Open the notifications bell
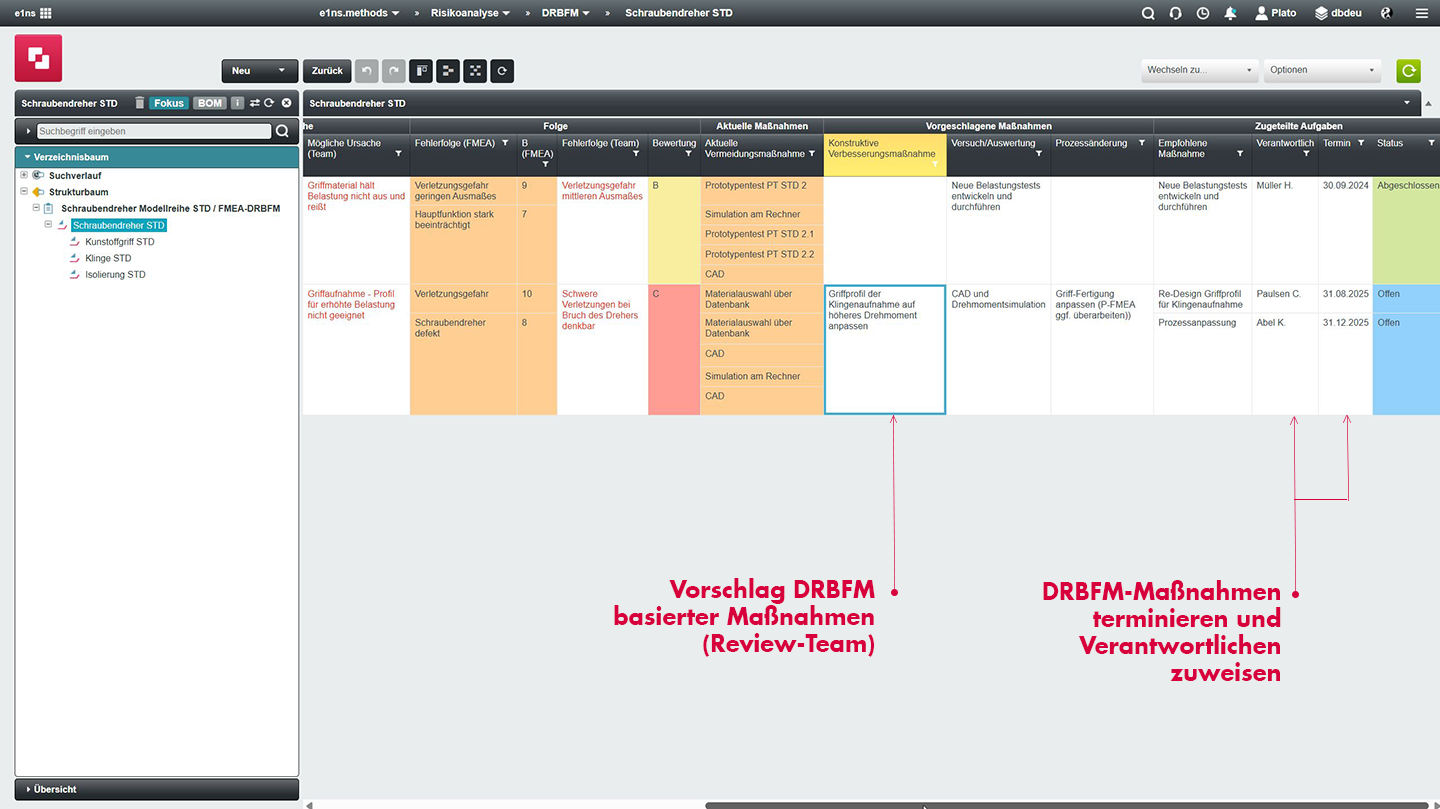 (1230, 13)
